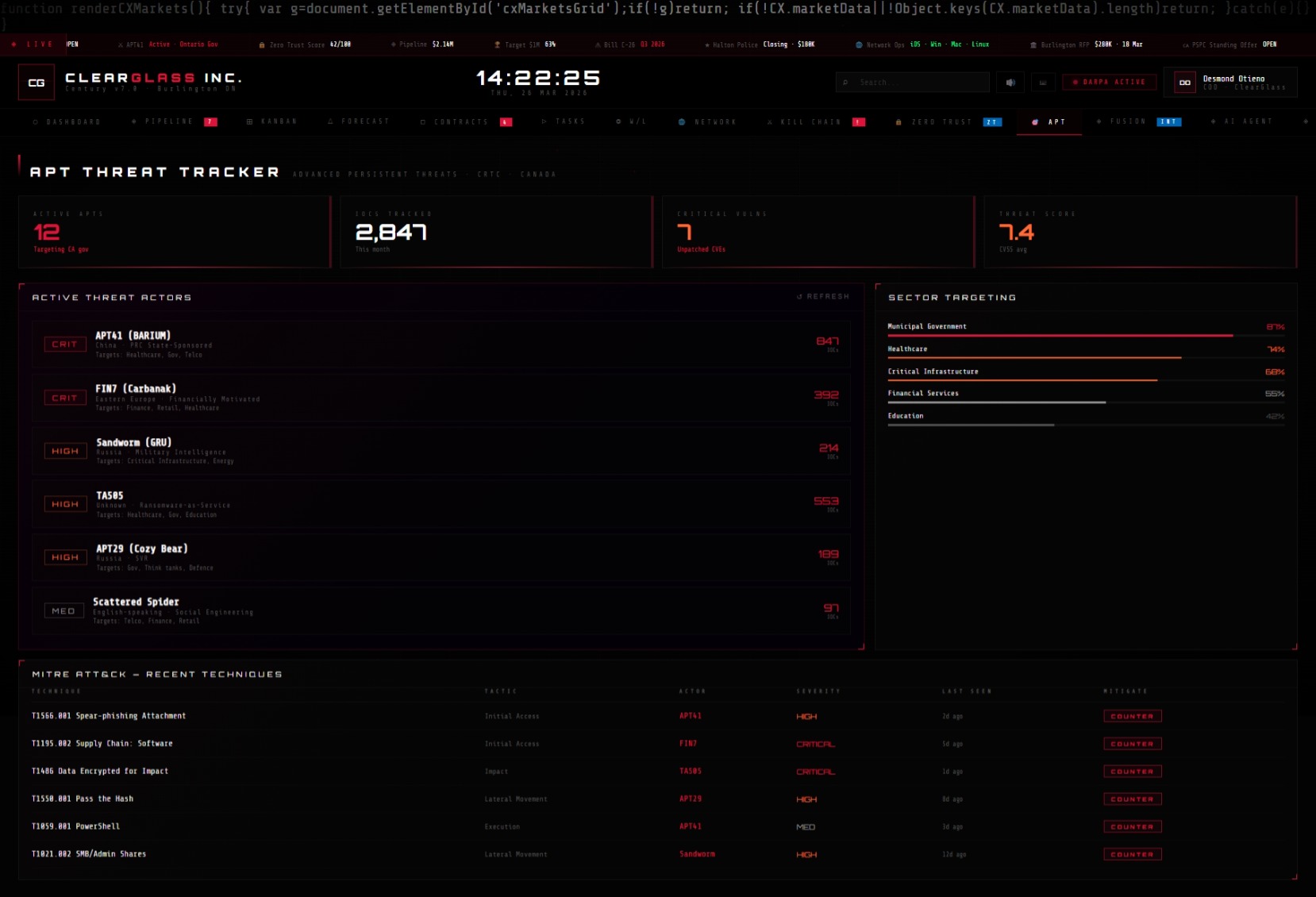Screen dimensions: 1316x897
Task: Open Network via its globe icon
Action: (x=682, y=121)
